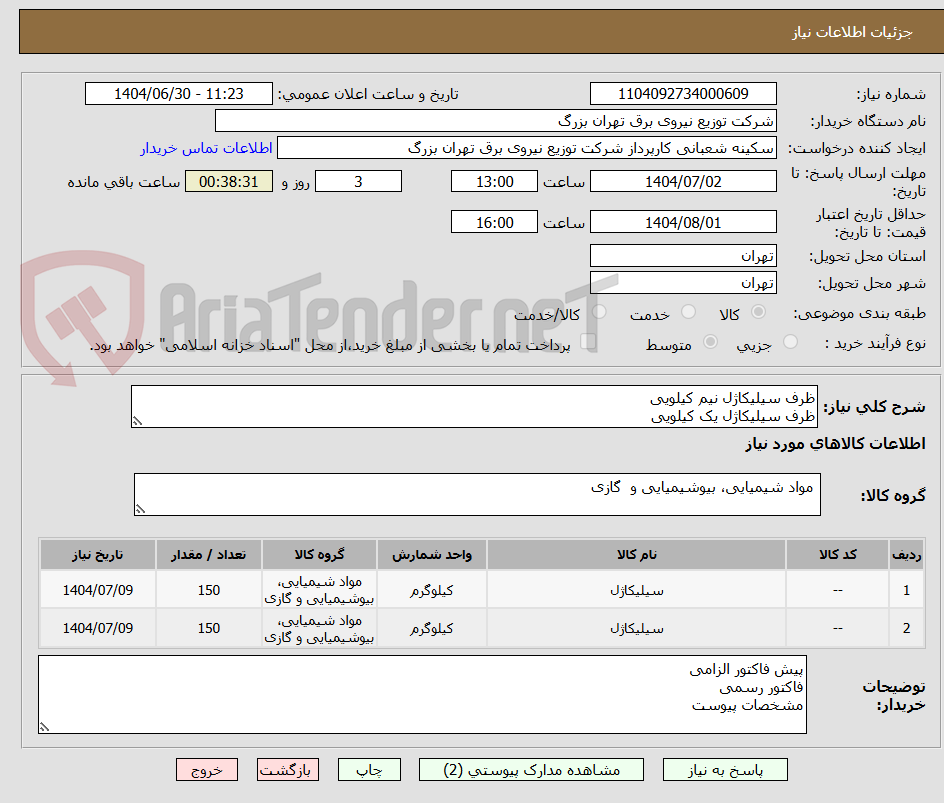
Task: Select the first سیلیکاژل table row
Action: pyautogui.click(x=470, y=590)
